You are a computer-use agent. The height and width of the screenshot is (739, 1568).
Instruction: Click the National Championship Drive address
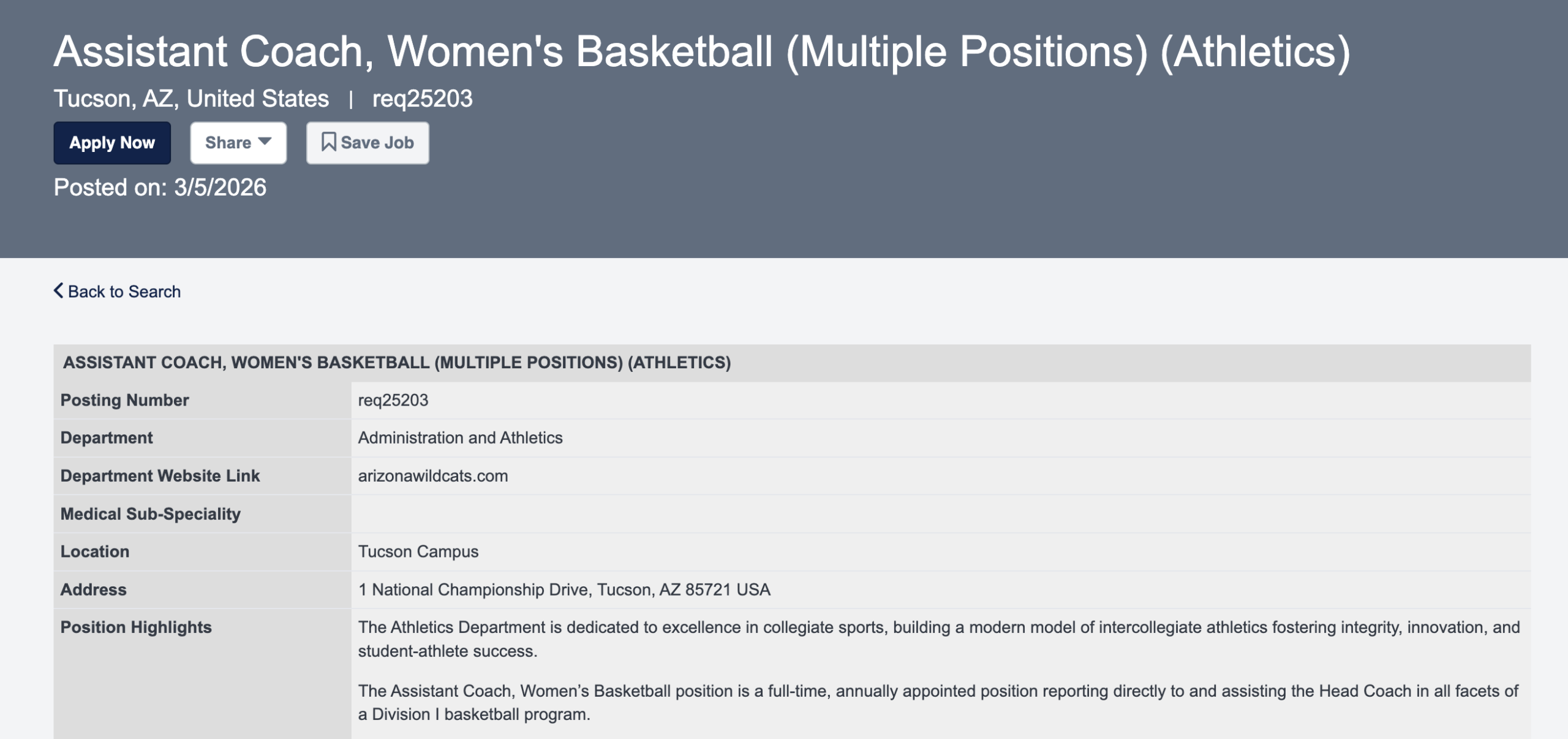coord(563,589)
